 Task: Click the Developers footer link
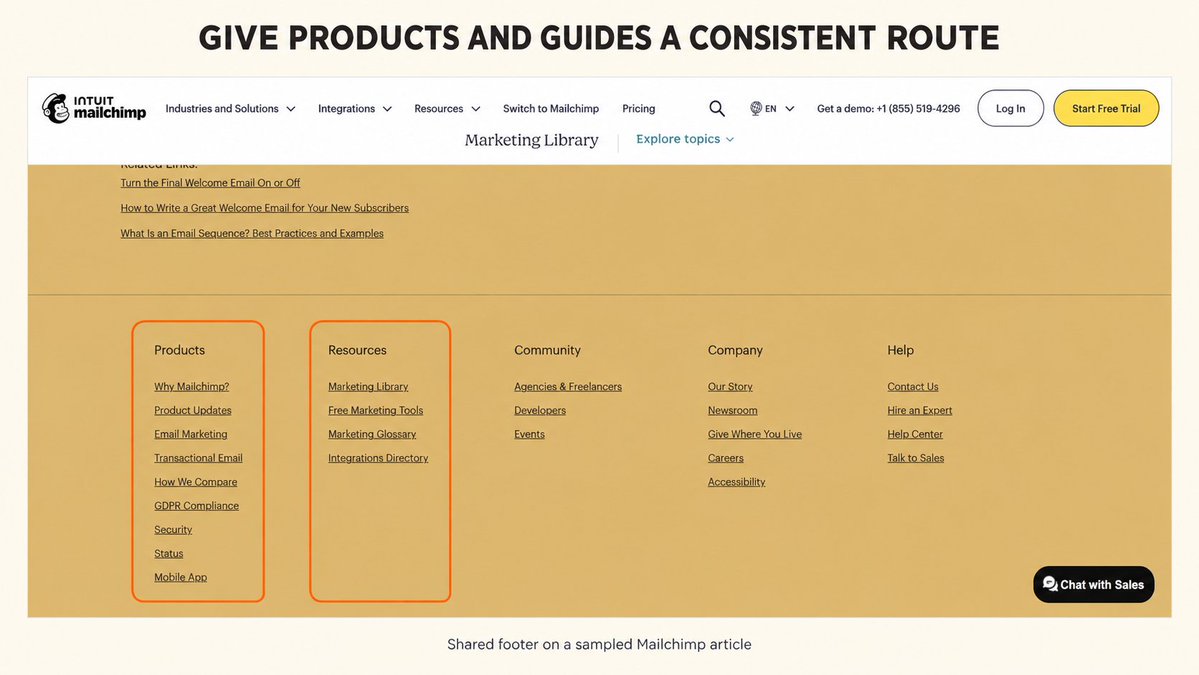click(x=540, y=411)
